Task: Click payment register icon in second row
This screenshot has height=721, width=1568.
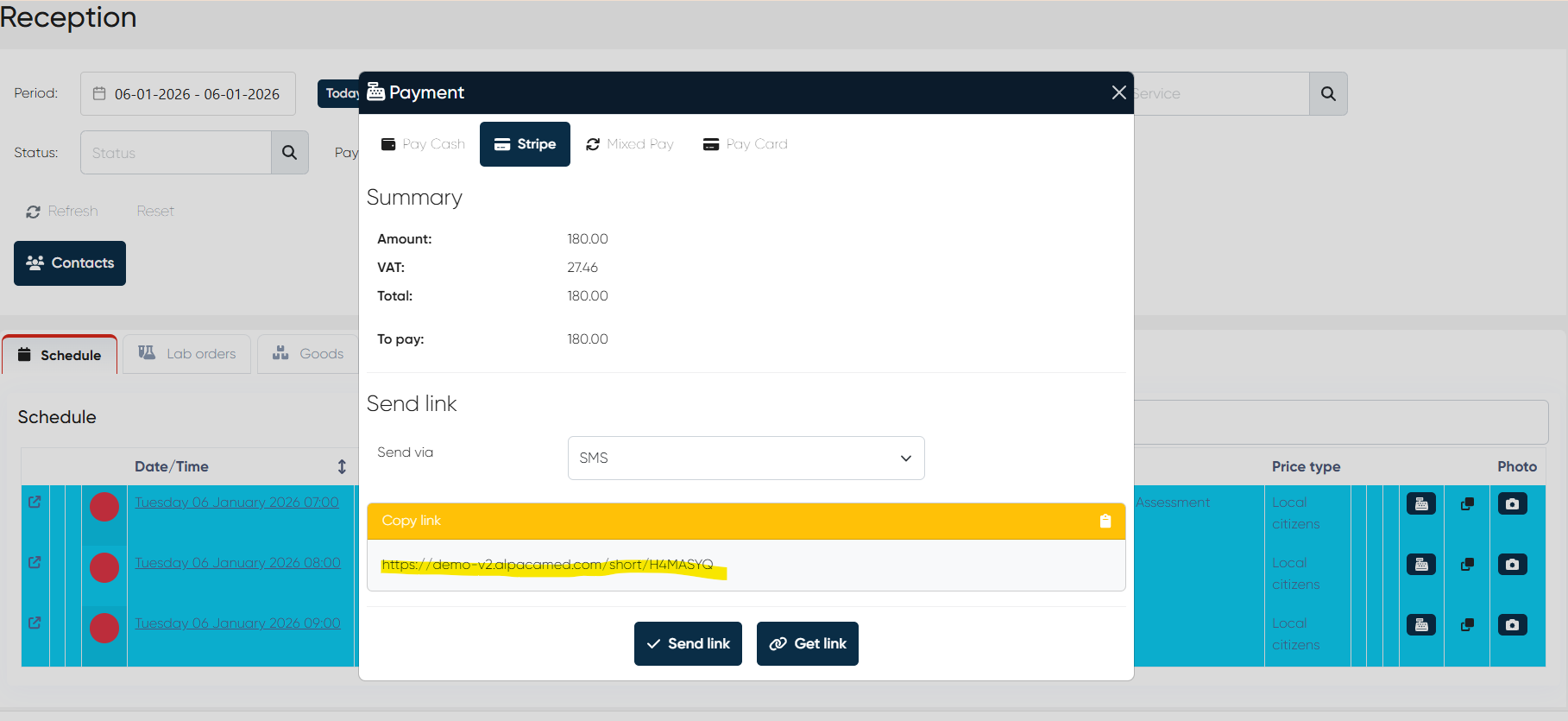Action: click(1420, 564)
